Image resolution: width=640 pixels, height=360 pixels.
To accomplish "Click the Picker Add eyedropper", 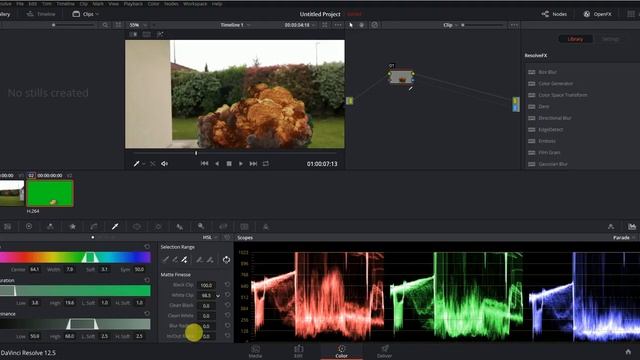I will [185, 260].
